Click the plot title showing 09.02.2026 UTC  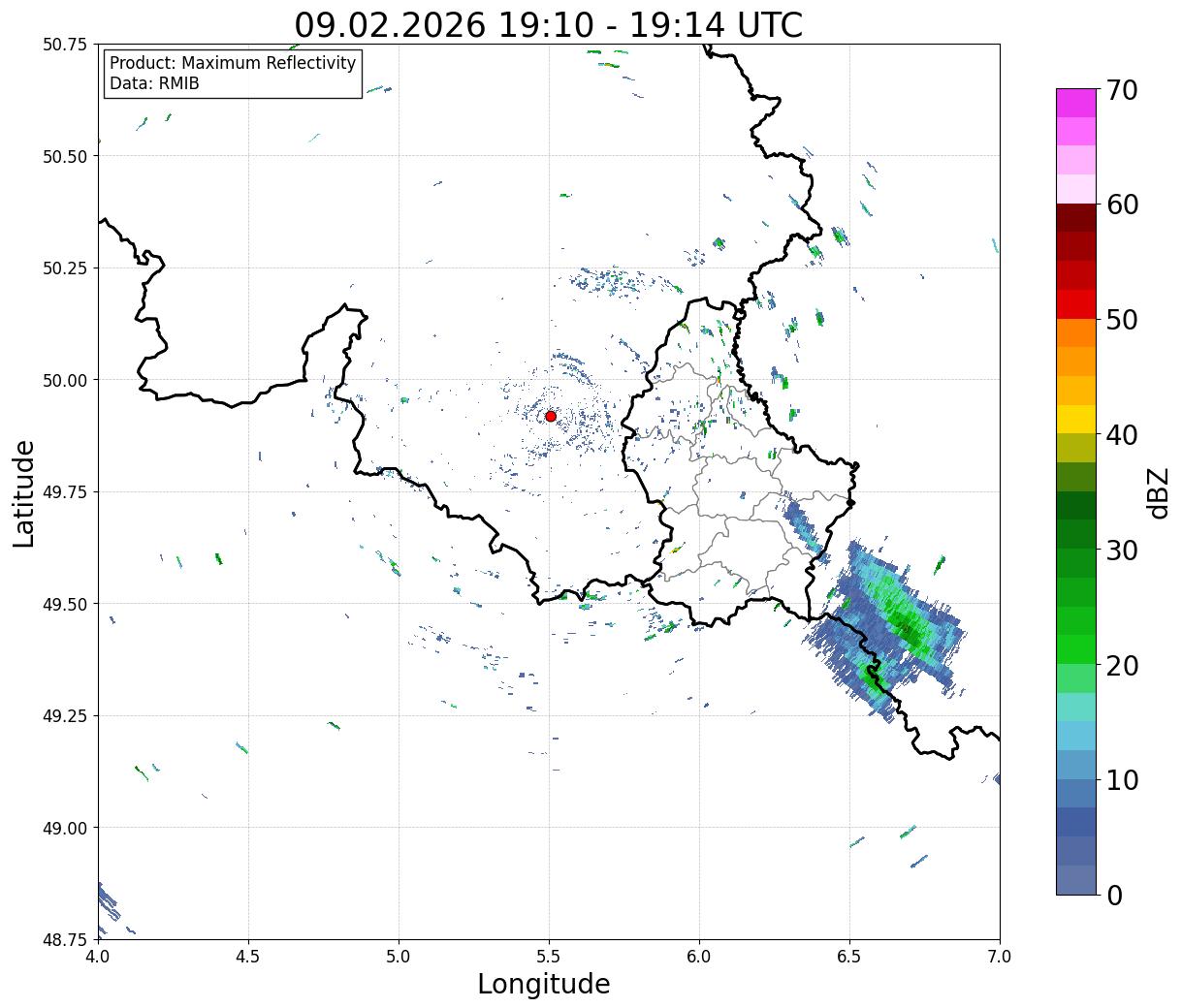tap(549, 25)
